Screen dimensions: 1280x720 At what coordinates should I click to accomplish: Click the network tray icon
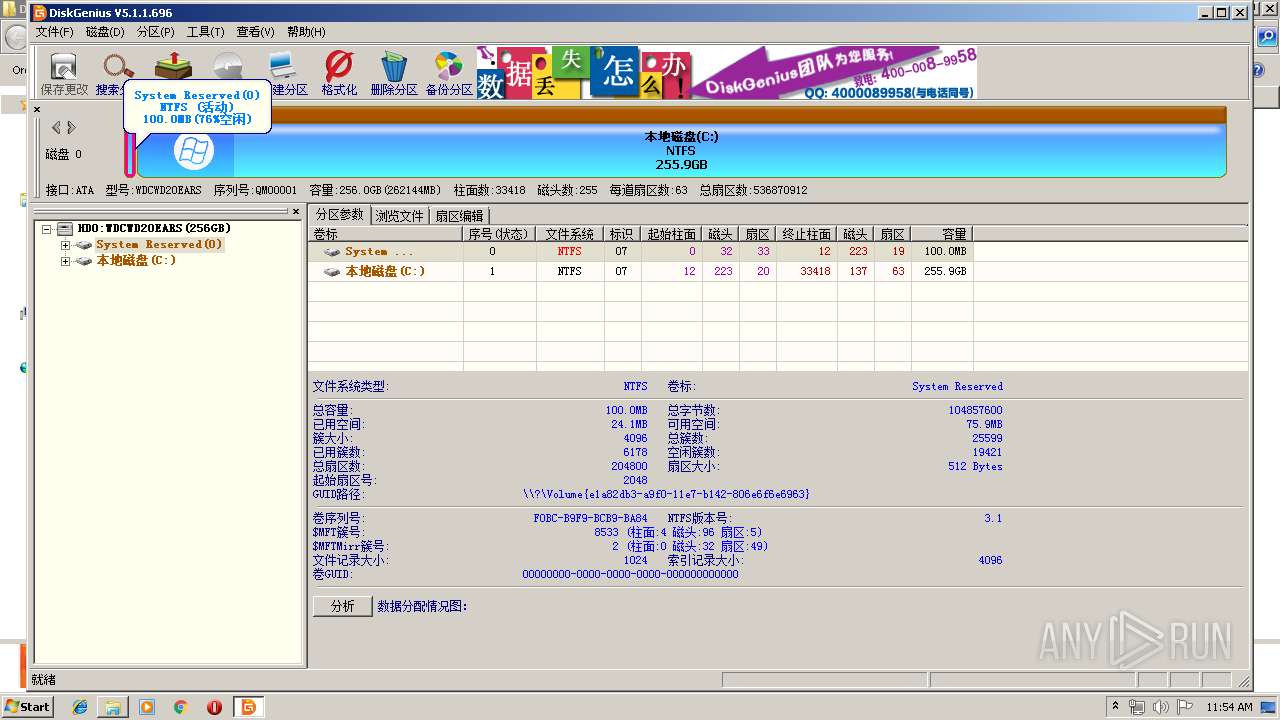(x=1137, y=707)
